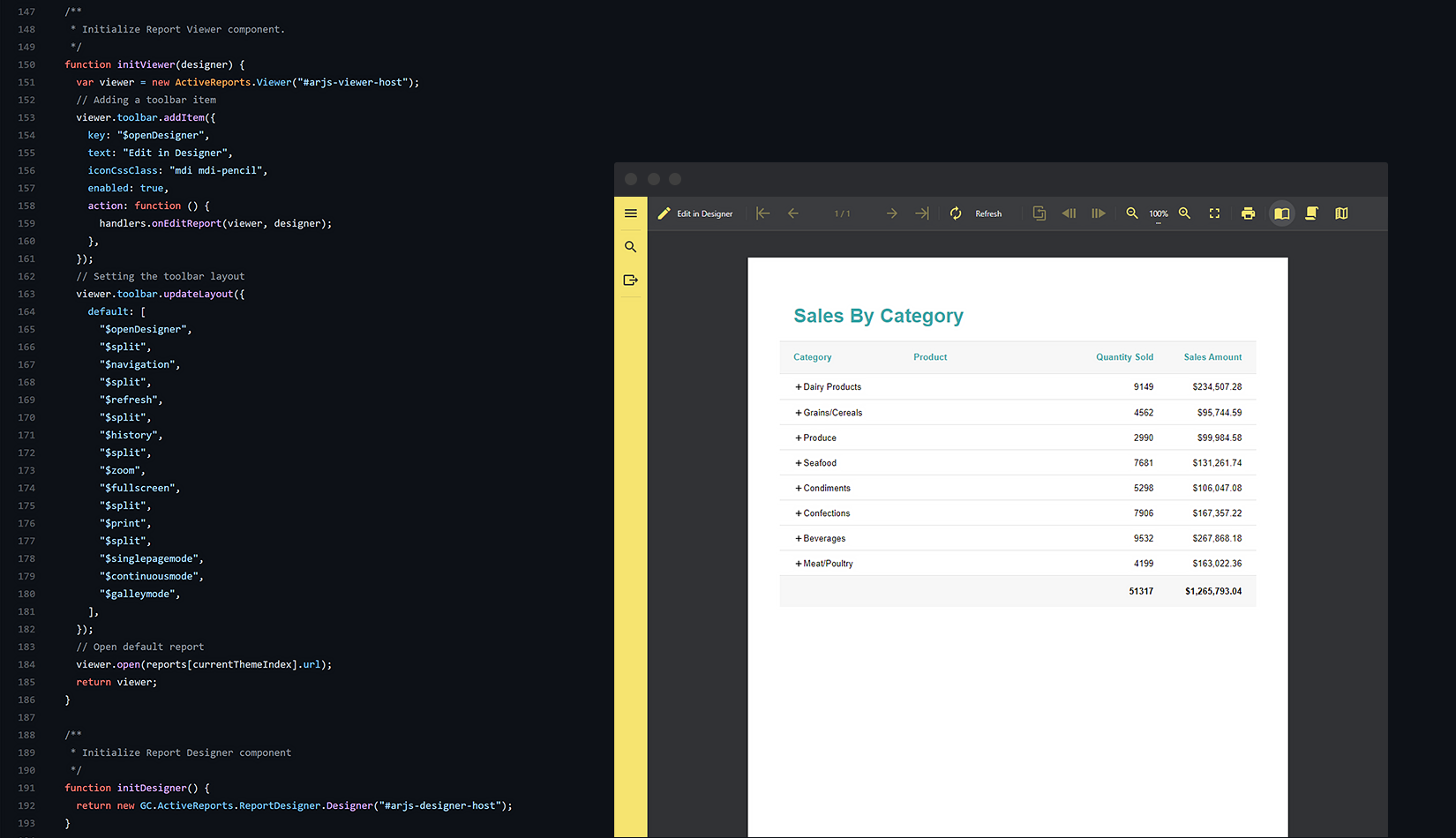Switch to single page view mode
1456x838 pixels.
point(1281,213)
